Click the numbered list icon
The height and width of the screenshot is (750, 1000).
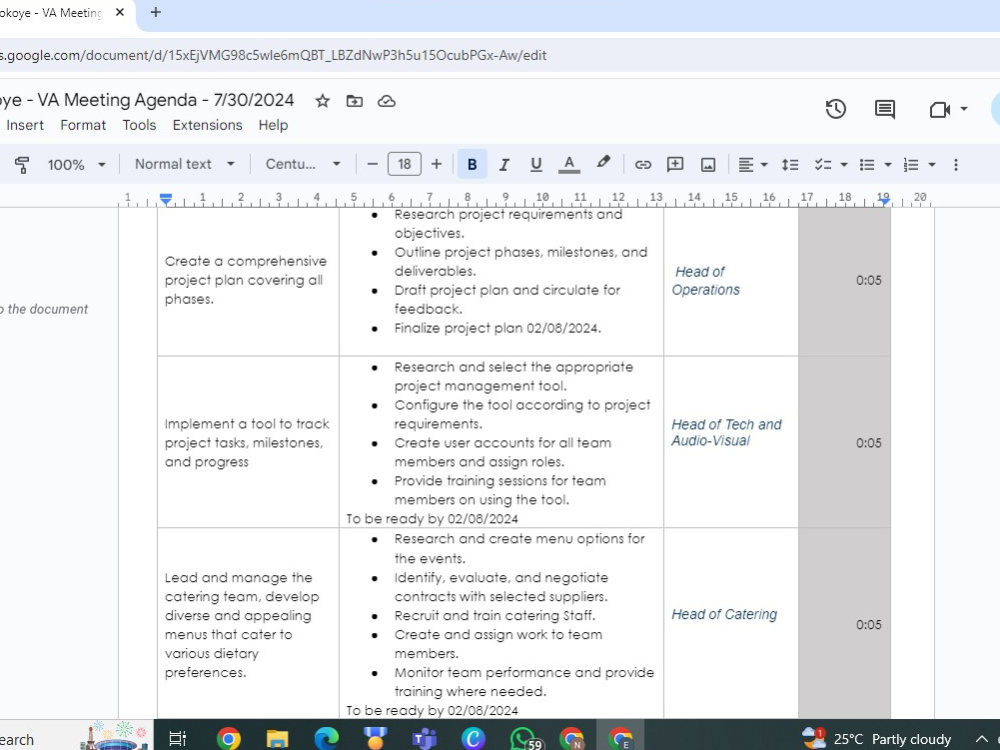911,165
